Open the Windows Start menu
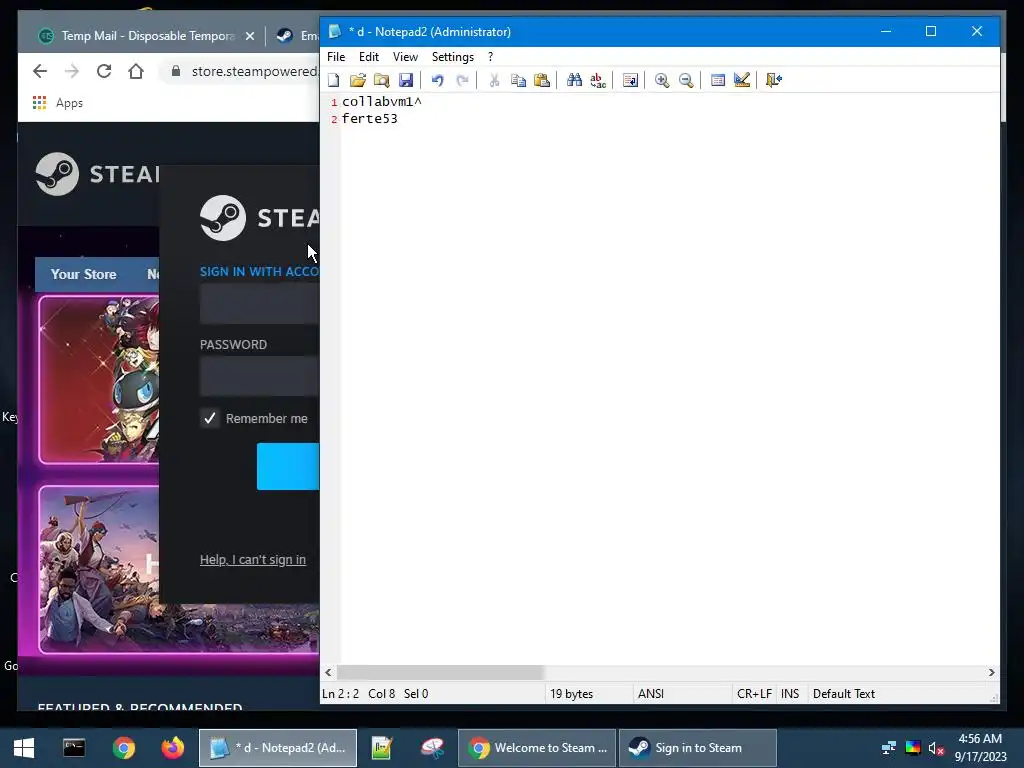 (x=24, y=748)
